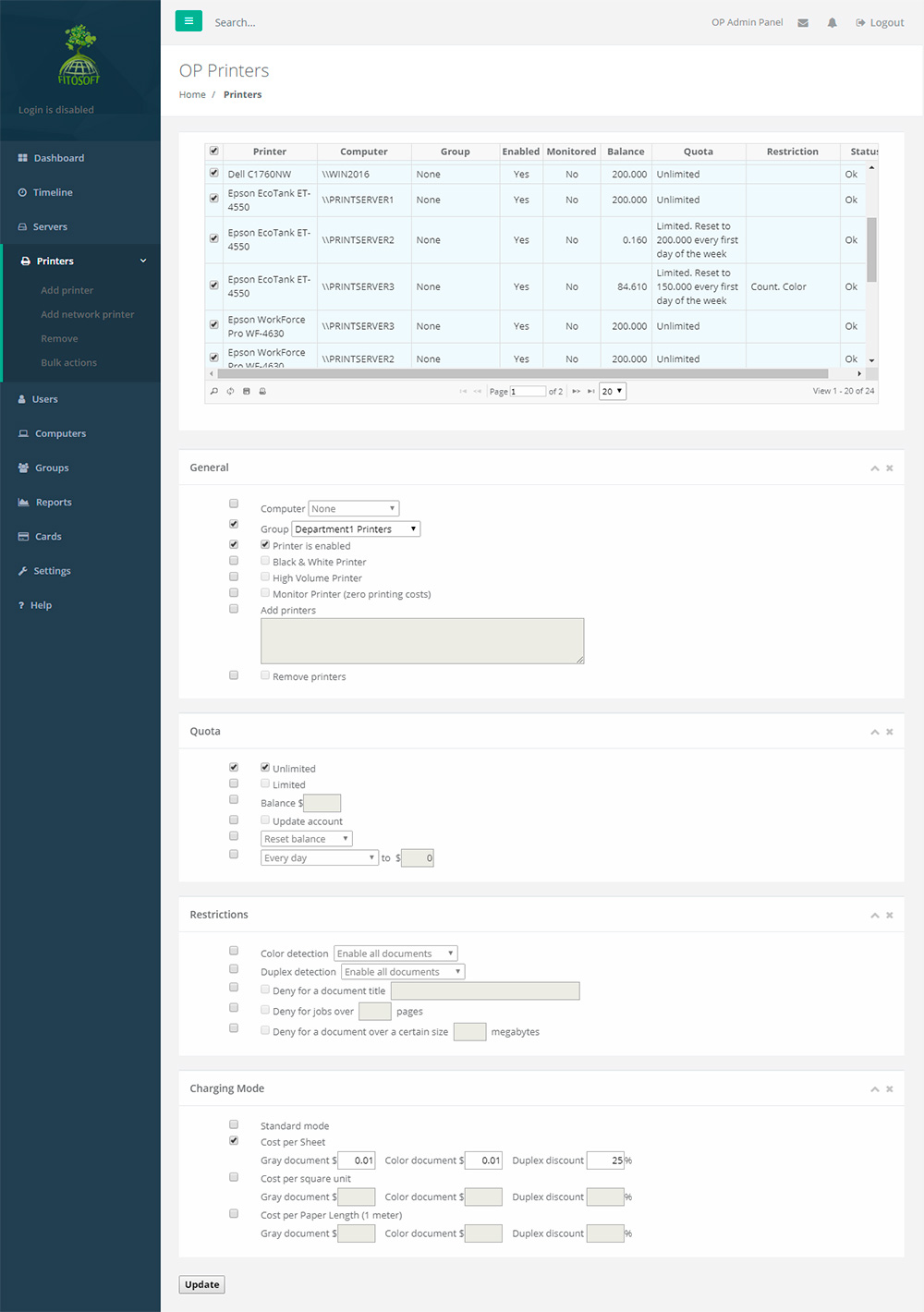Viewport: 924px width, 1312px height.
Task: Toggle the 'Printer is enabled' checkbox
Action: 265,545
